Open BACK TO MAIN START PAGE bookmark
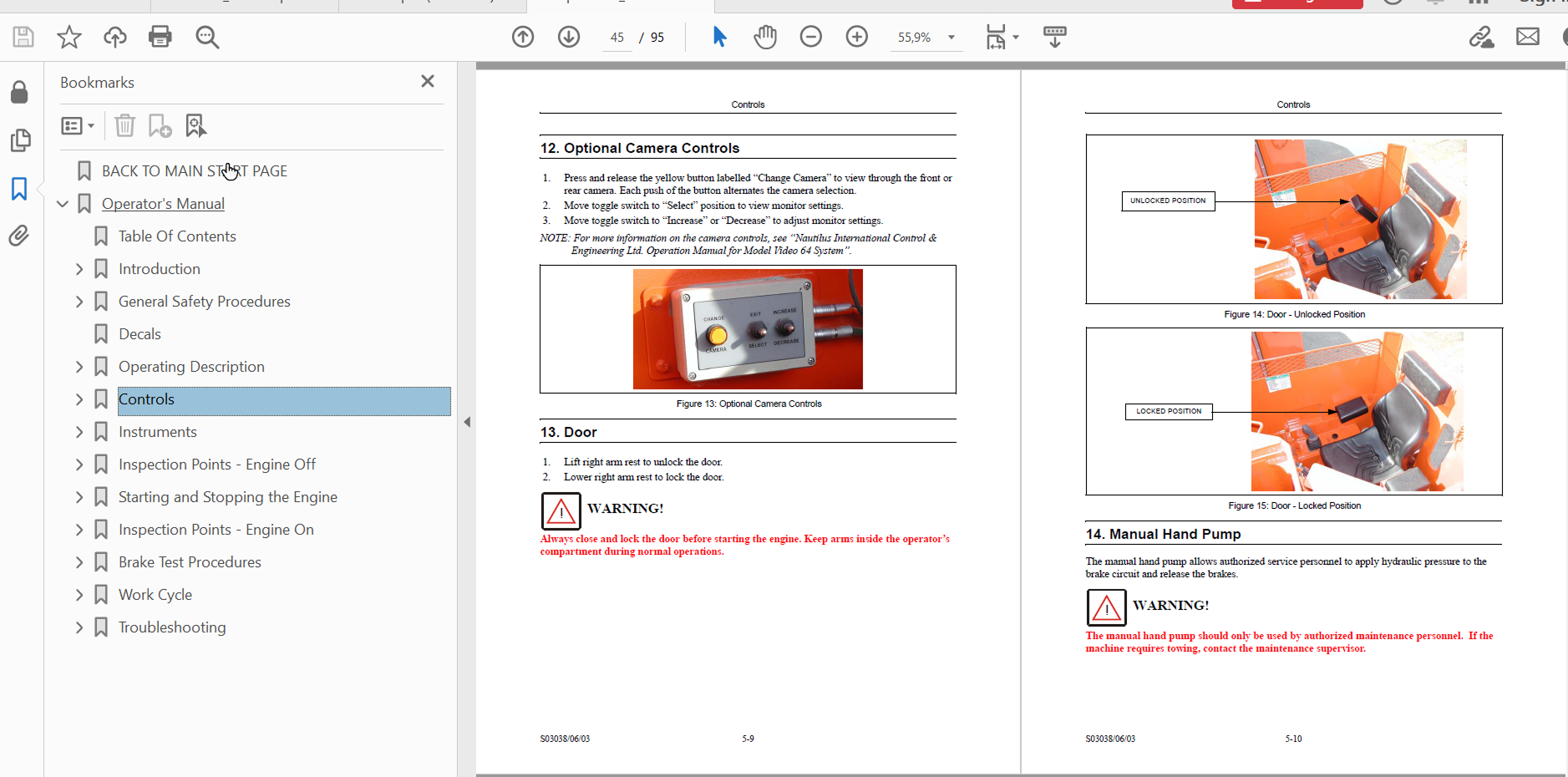Viewport: 1568px width, 777px height. coord(194,171)
